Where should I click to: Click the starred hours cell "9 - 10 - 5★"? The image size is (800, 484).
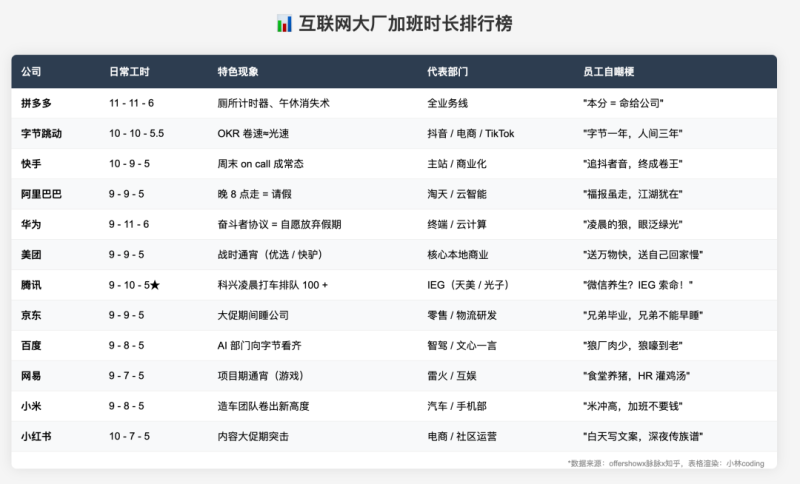tap(135, 285)
